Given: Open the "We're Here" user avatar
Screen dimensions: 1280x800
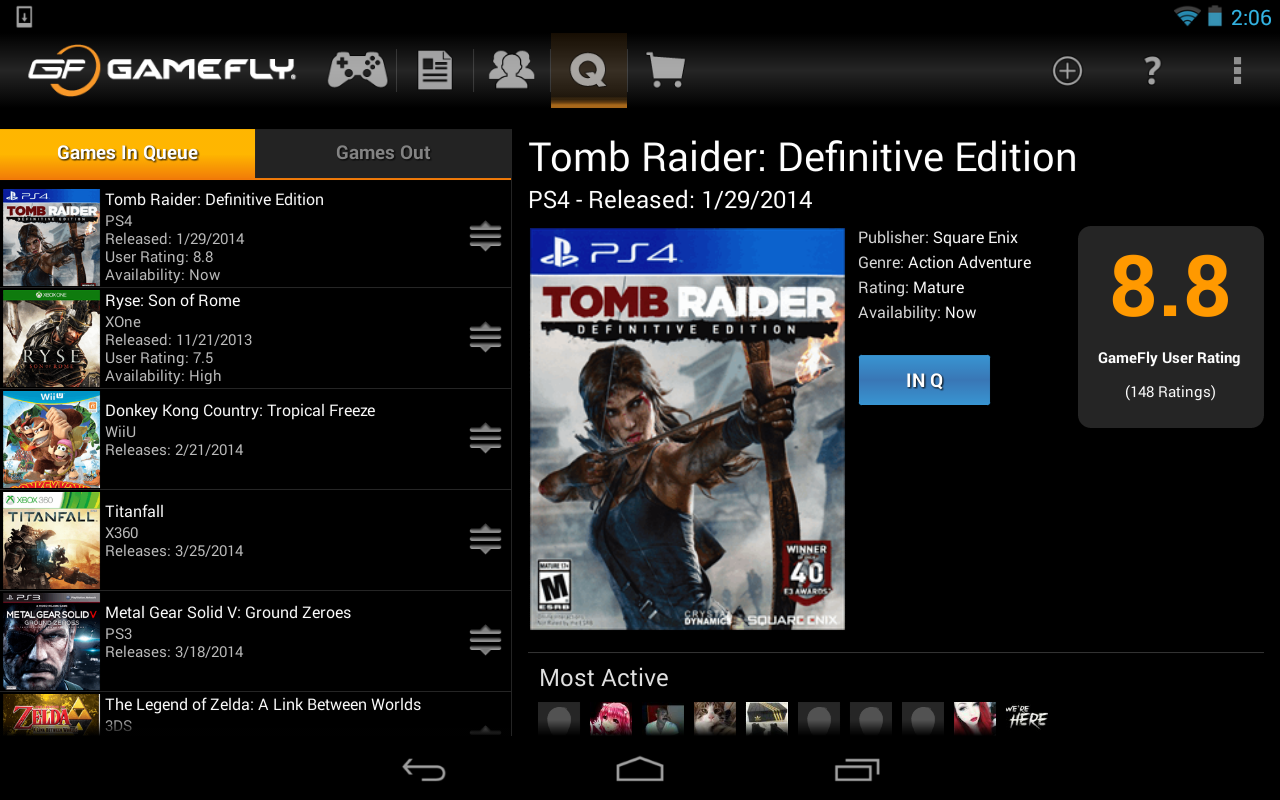Looking at the screenshot, I should 1027,719.
